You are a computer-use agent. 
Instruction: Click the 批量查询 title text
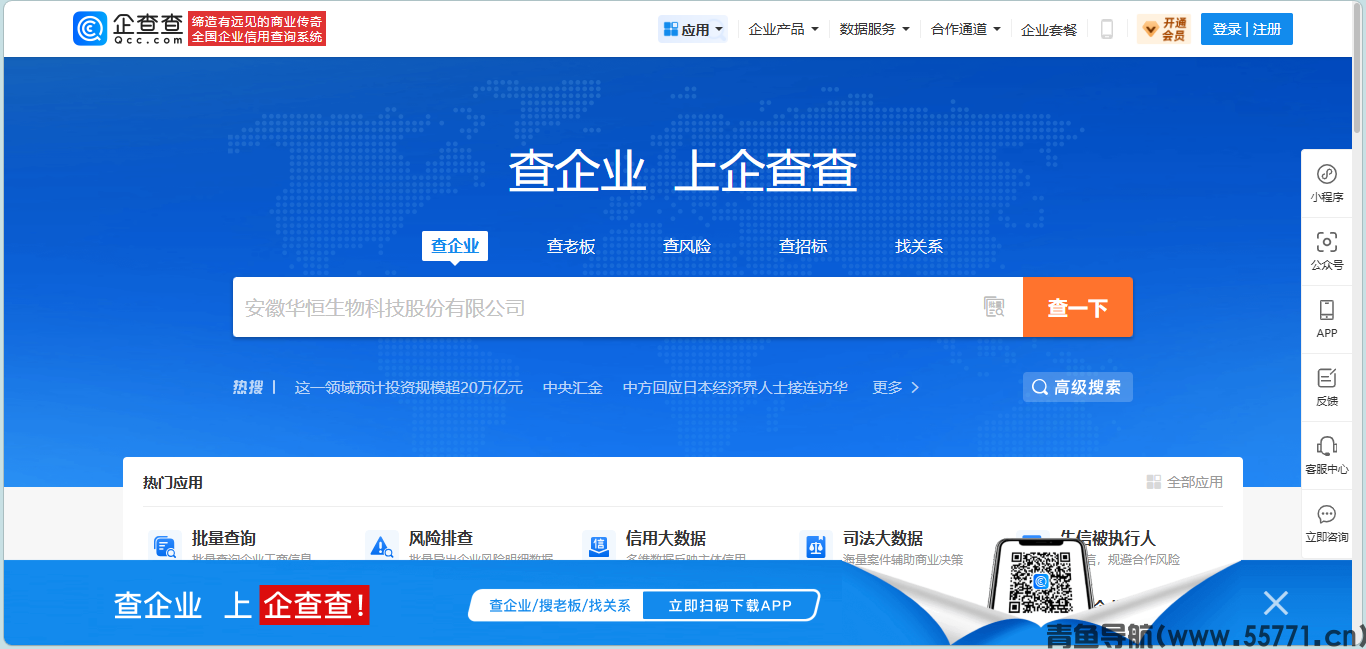pyautogui.click(x=224, y=538)
